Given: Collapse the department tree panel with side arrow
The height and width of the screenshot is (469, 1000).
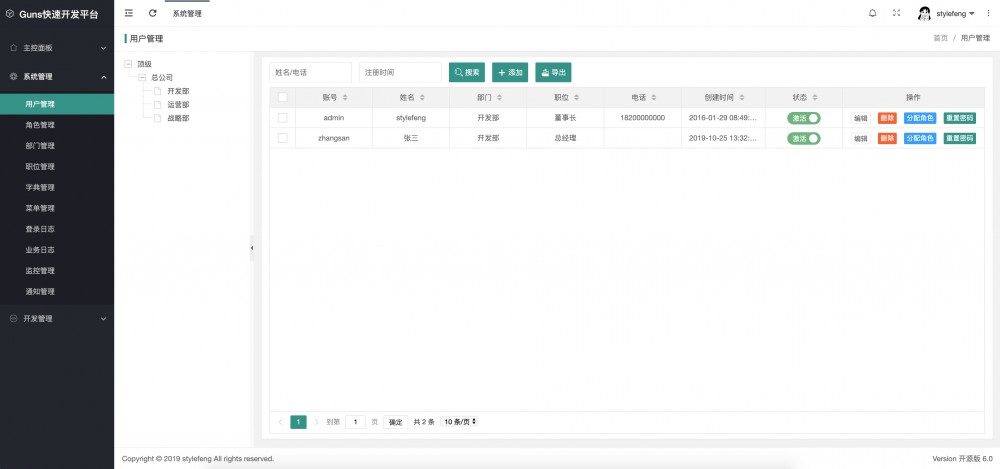Looking at the screenshot, I should (x=251, y=248).
